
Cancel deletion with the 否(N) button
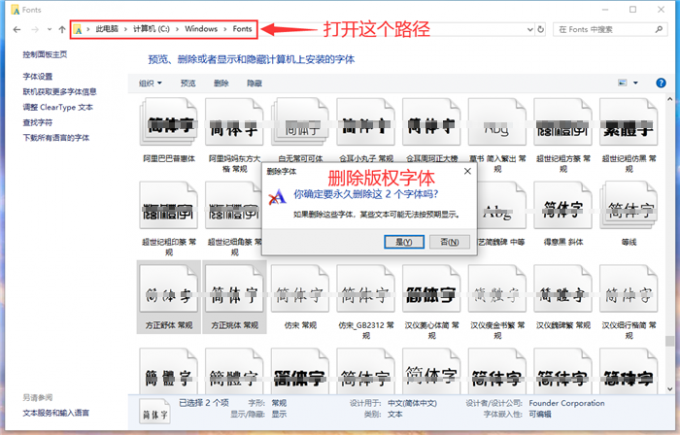pos(449,242)
